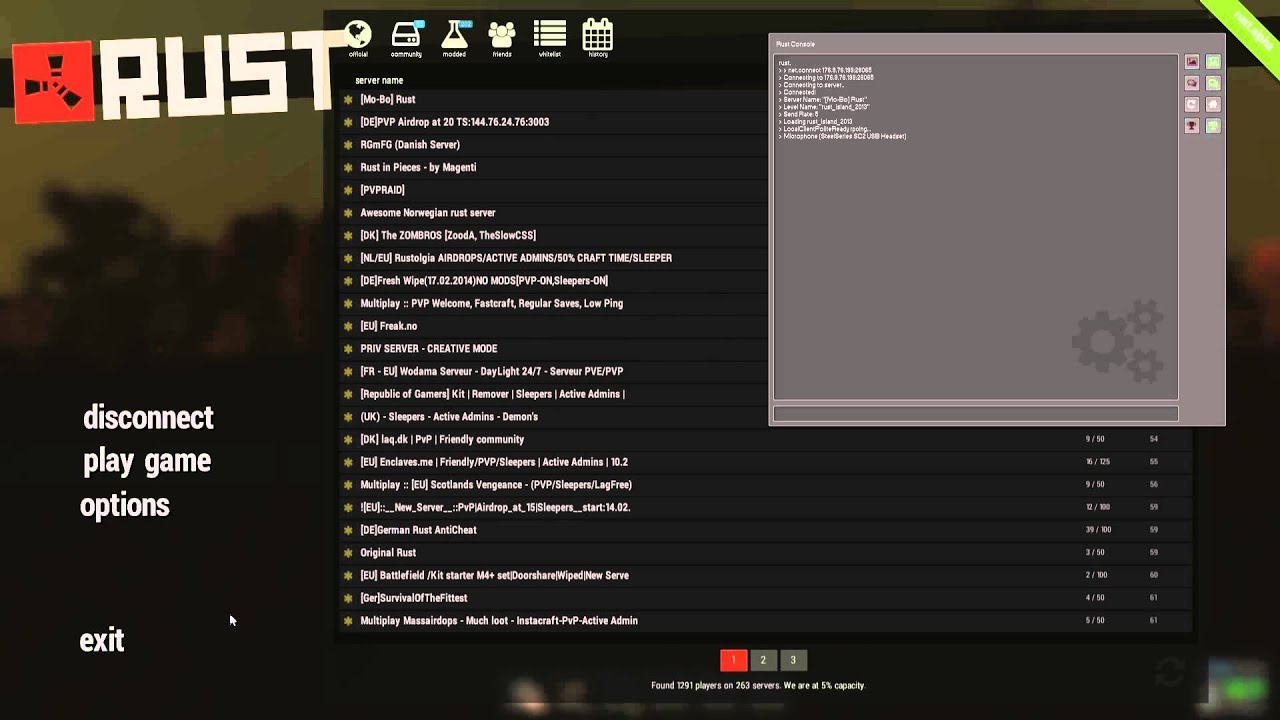Click the green trophy icon in Rust Console

(1213, 126)
